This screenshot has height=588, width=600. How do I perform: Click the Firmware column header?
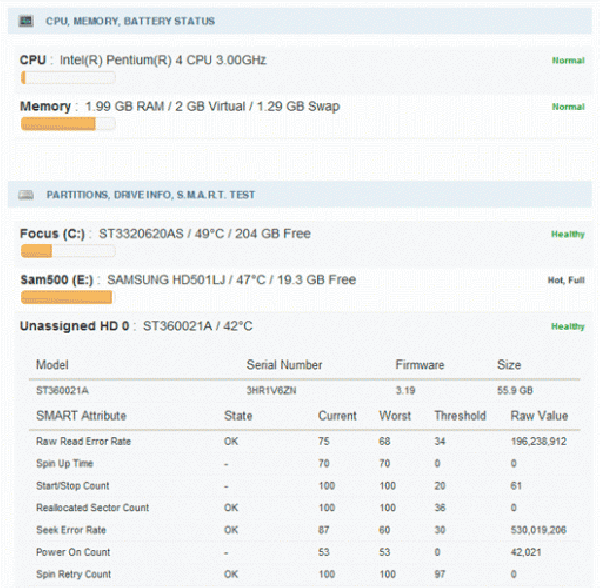tap(420, 365)
